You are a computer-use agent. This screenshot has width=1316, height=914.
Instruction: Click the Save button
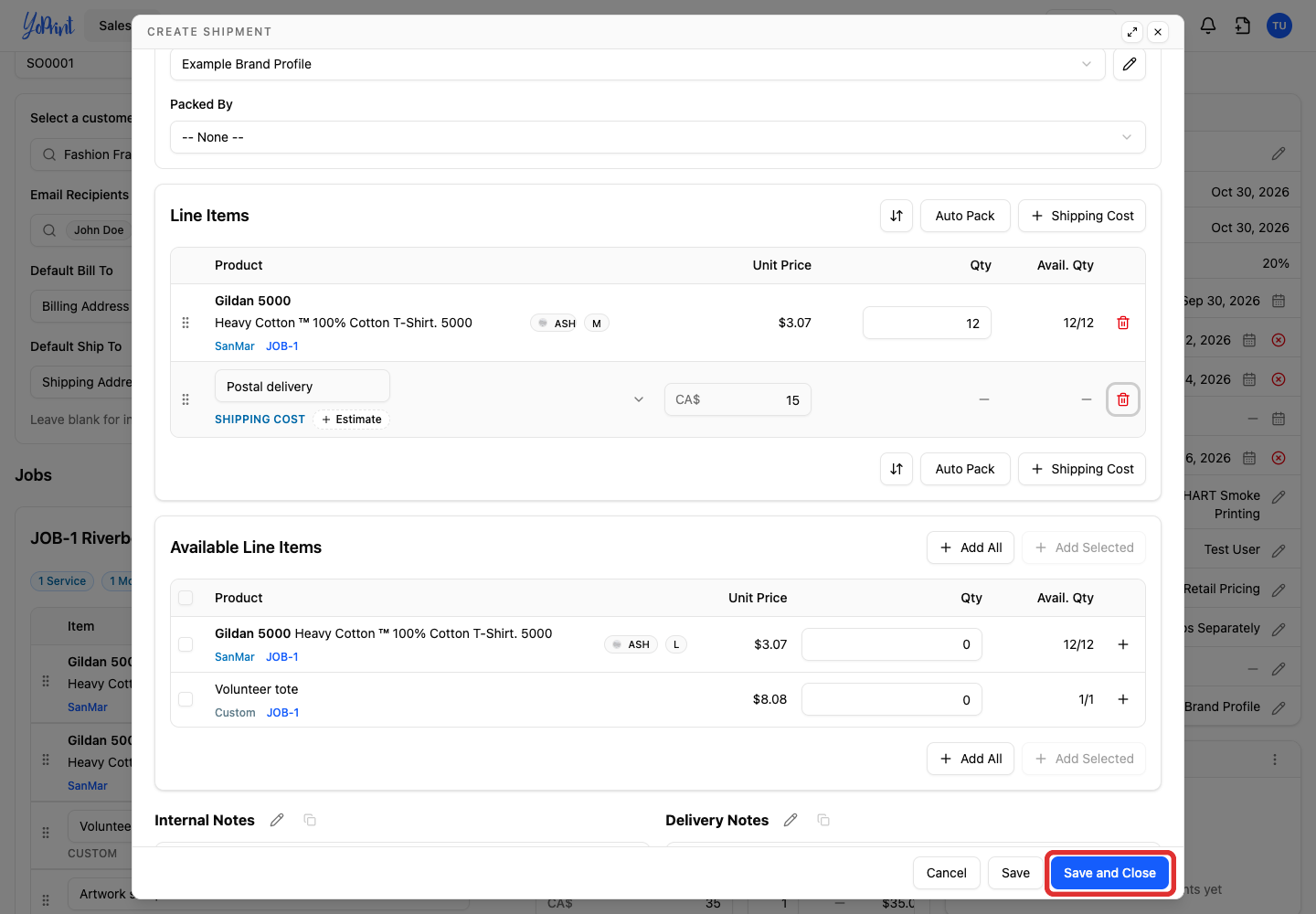point(1015,873)
